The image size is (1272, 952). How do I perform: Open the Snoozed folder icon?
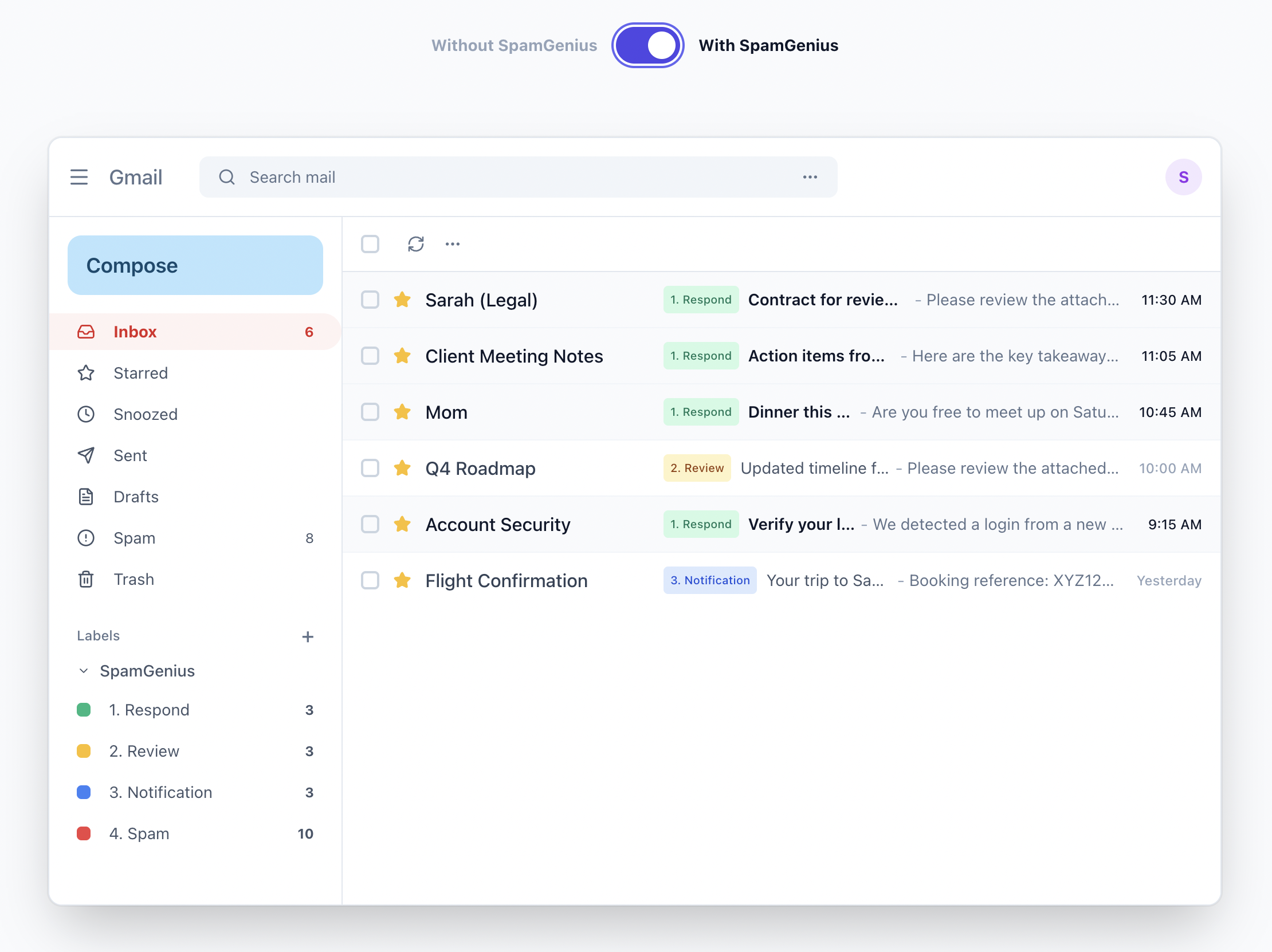tap(87, 414)
